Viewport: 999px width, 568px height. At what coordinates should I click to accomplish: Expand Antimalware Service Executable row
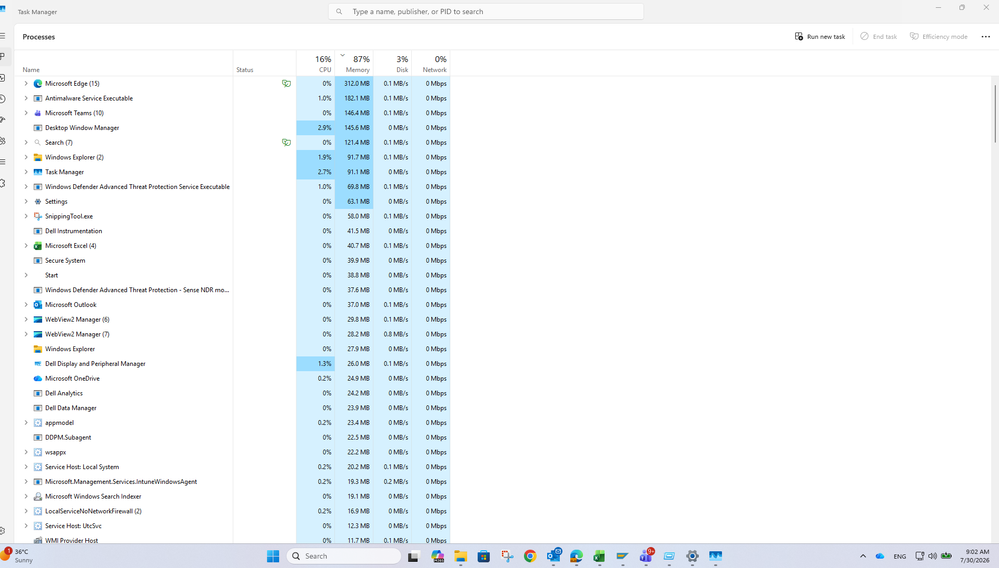point(26,98)
